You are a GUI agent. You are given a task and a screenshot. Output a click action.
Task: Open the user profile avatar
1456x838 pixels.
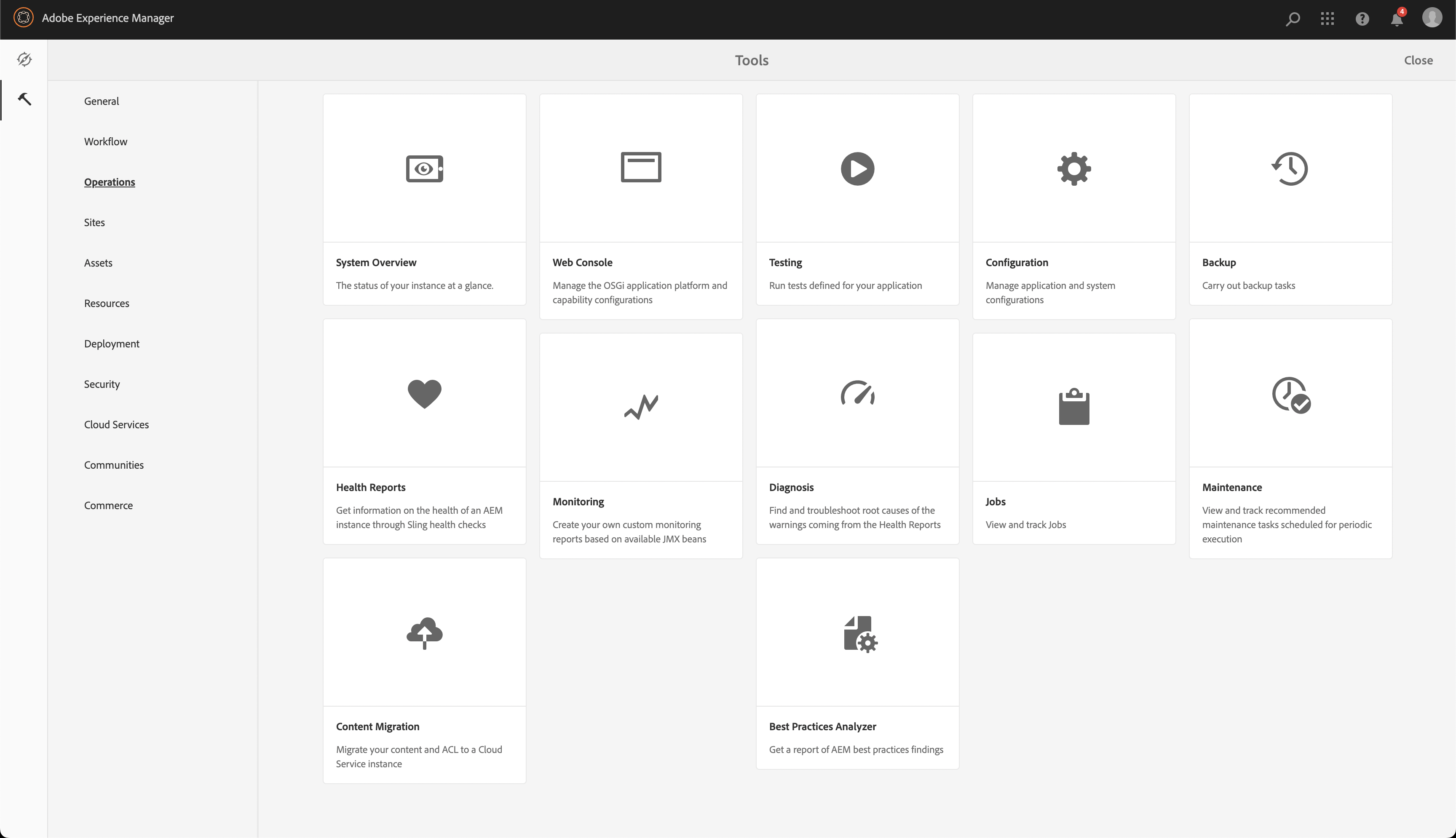(1432, 18)
